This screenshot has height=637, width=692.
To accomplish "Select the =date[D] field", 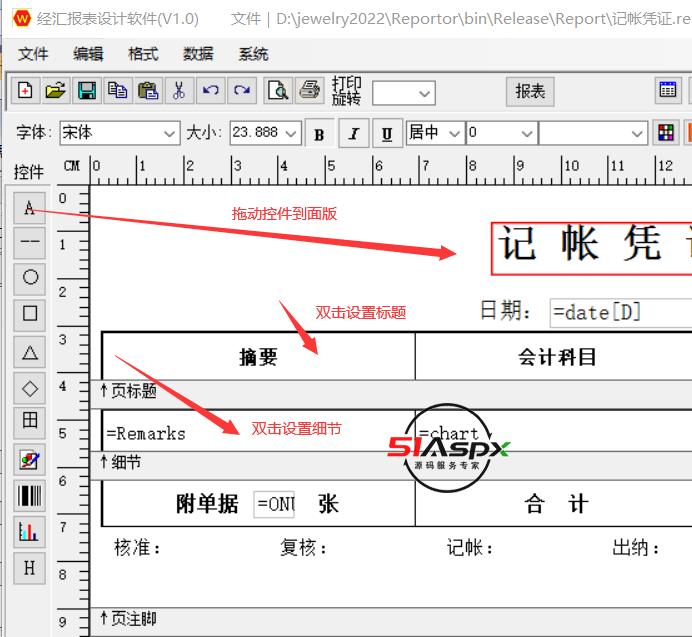I will (x=621, y=313).
